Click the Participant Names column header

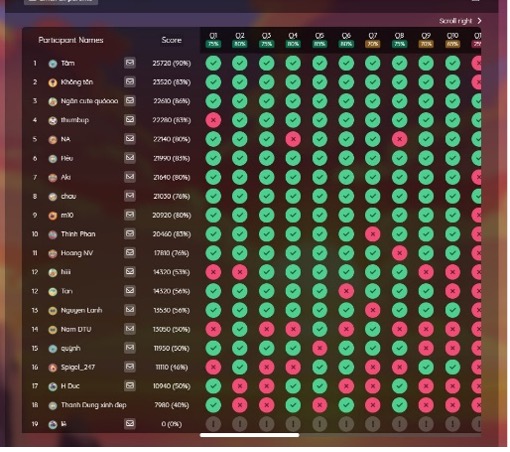pos(71,40)
